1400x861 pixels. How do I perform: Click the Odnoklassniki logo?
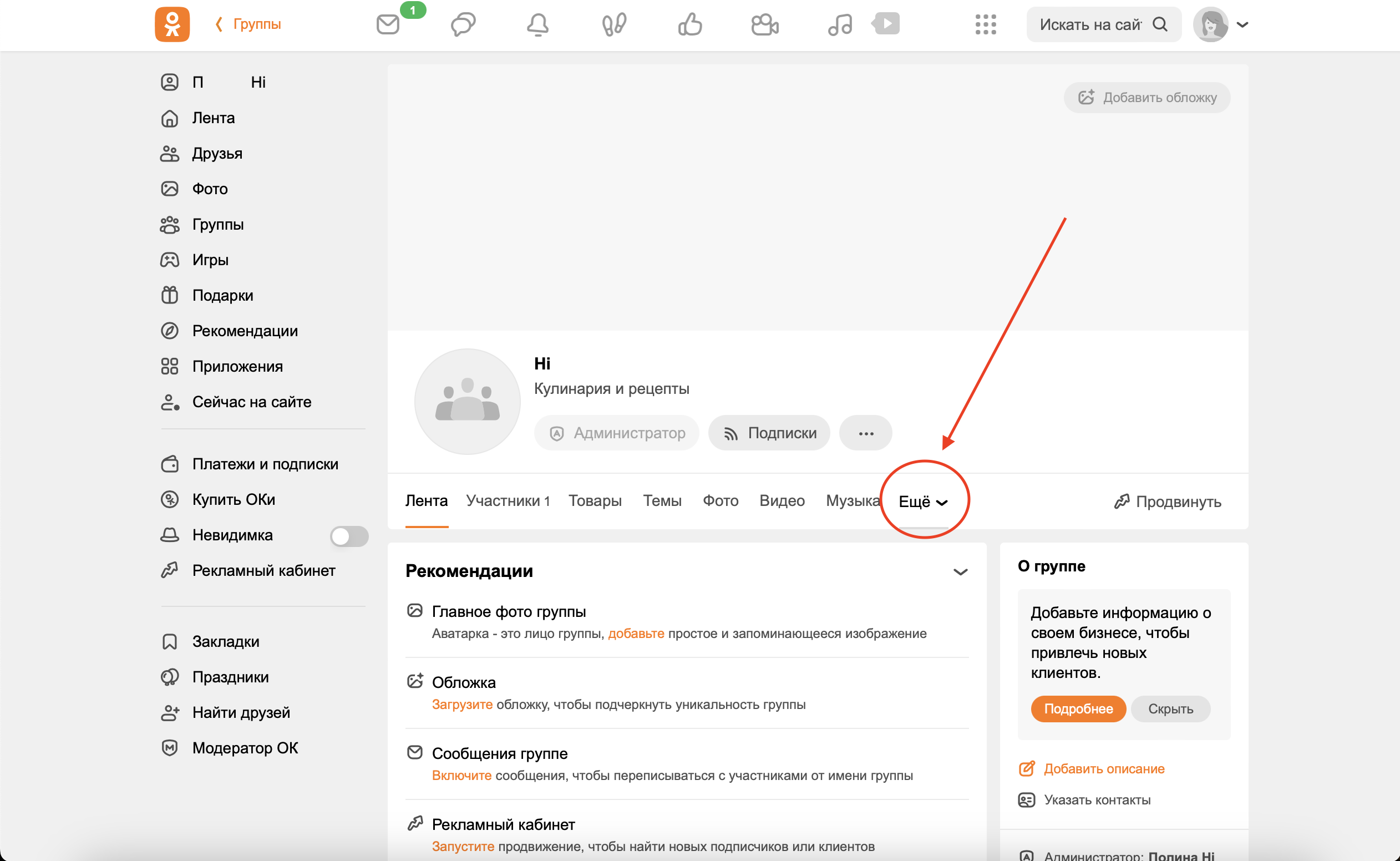point(172,24)
